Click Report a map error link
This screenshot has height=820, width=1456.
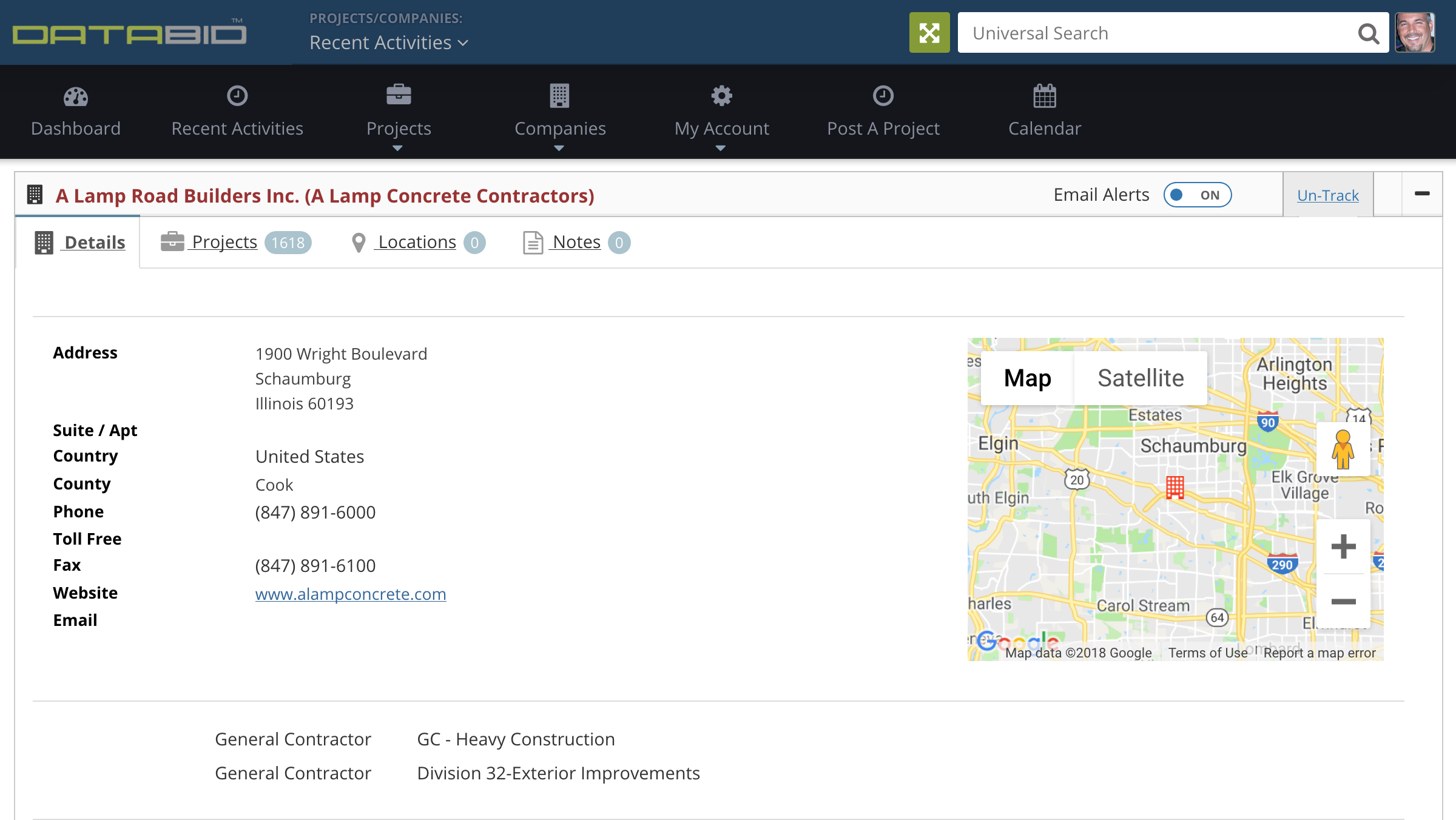coord(1319,653)
